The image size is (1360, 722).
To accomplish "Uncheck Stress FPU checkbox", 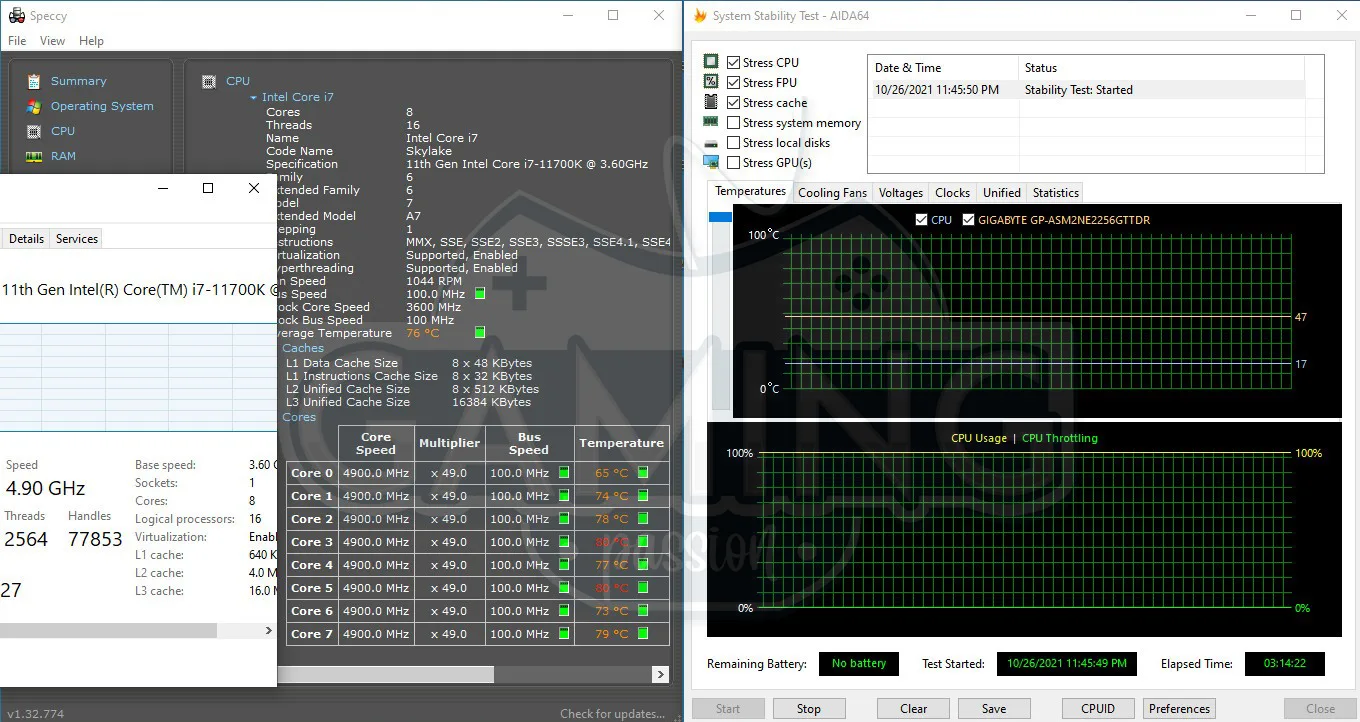I will coord(734,82).
